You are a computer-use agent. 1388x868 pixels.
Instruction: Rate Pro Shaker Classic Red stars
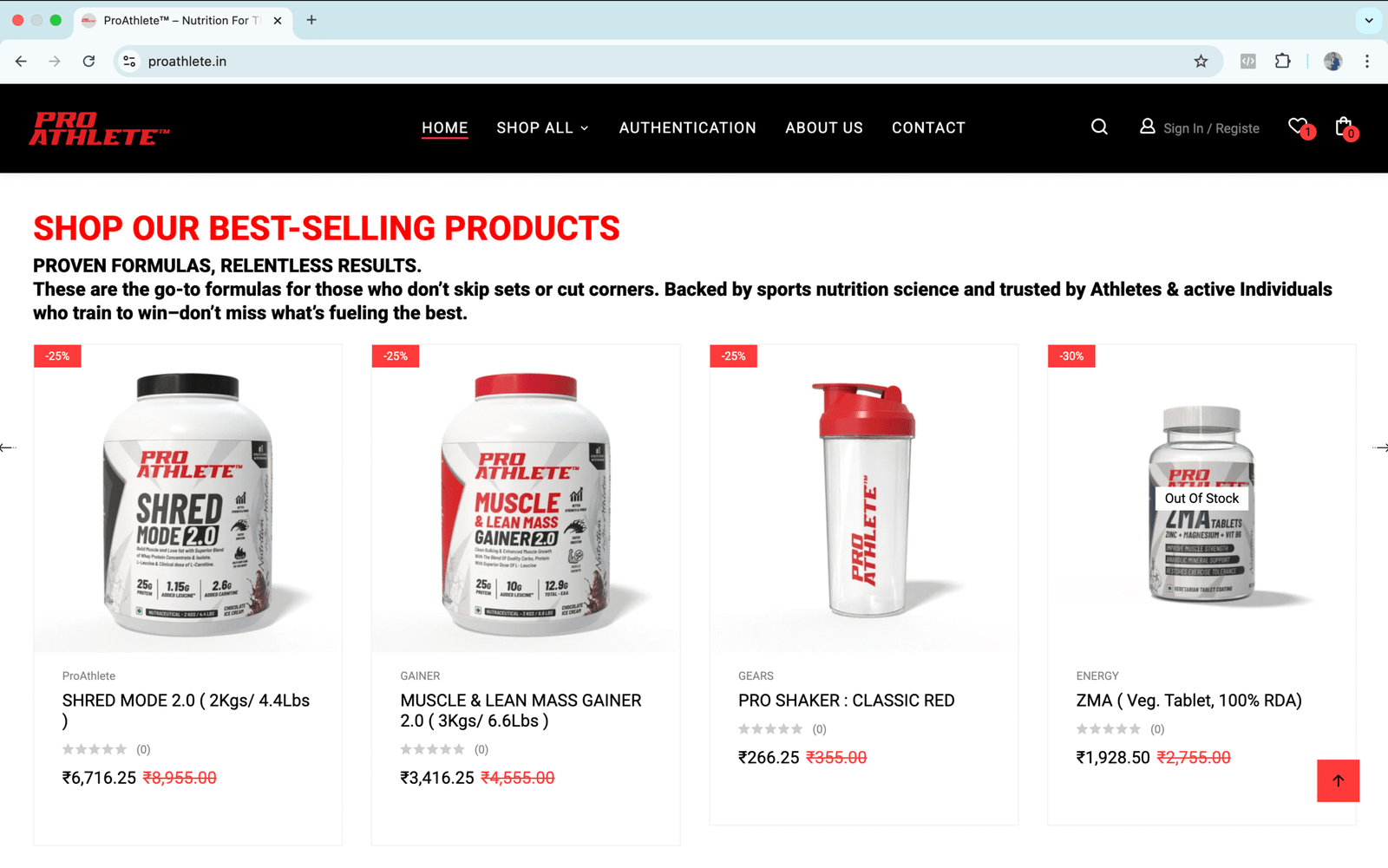(770, 729)
